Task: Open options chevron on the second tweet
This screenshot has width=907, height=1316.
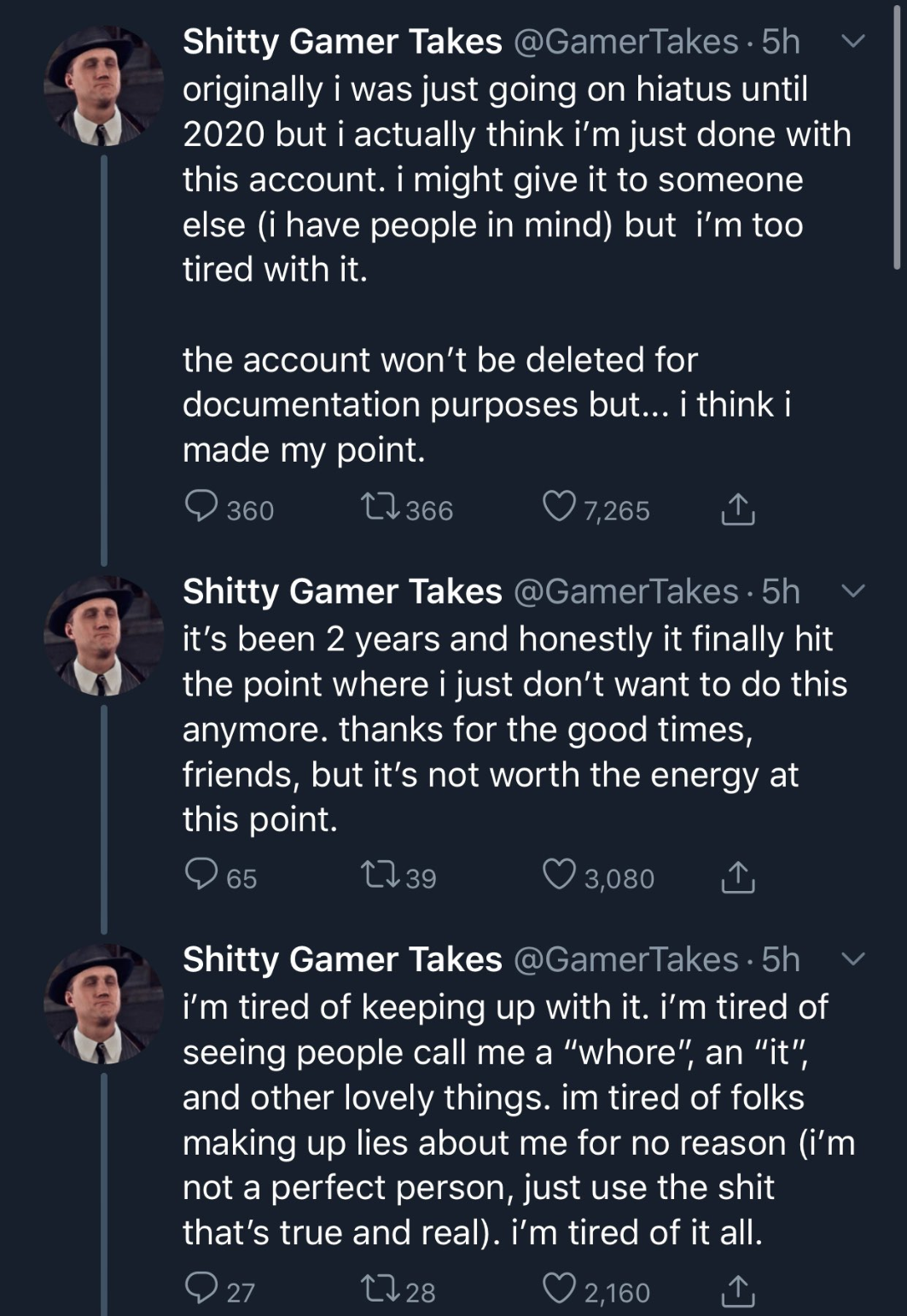Action: click(853, 591)
